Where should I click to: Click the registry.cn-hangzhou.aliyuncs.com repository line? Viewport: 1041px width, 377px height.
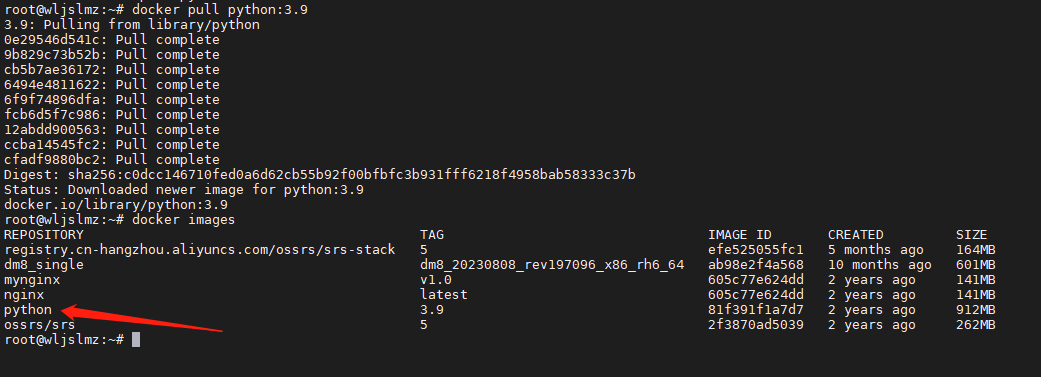(x=200, y=250)
